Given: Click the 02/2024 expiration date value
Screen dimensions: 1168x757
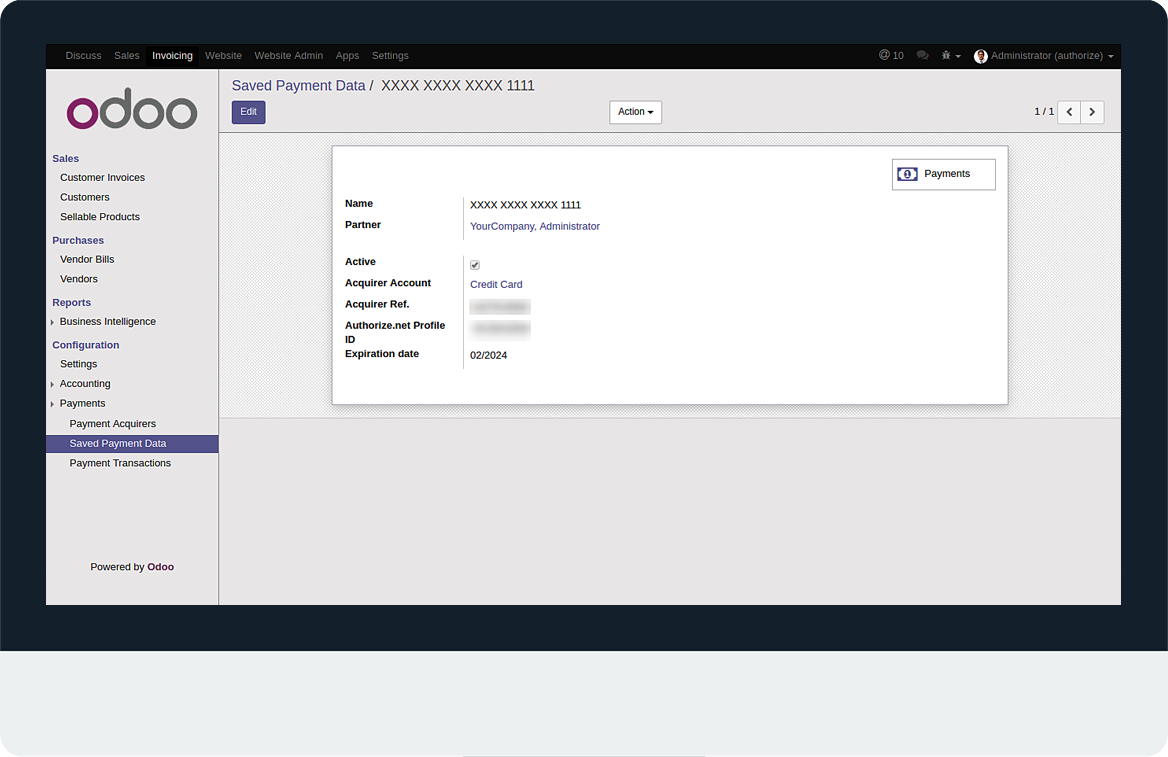Looking at the screenshot, I should coord(489,355).
